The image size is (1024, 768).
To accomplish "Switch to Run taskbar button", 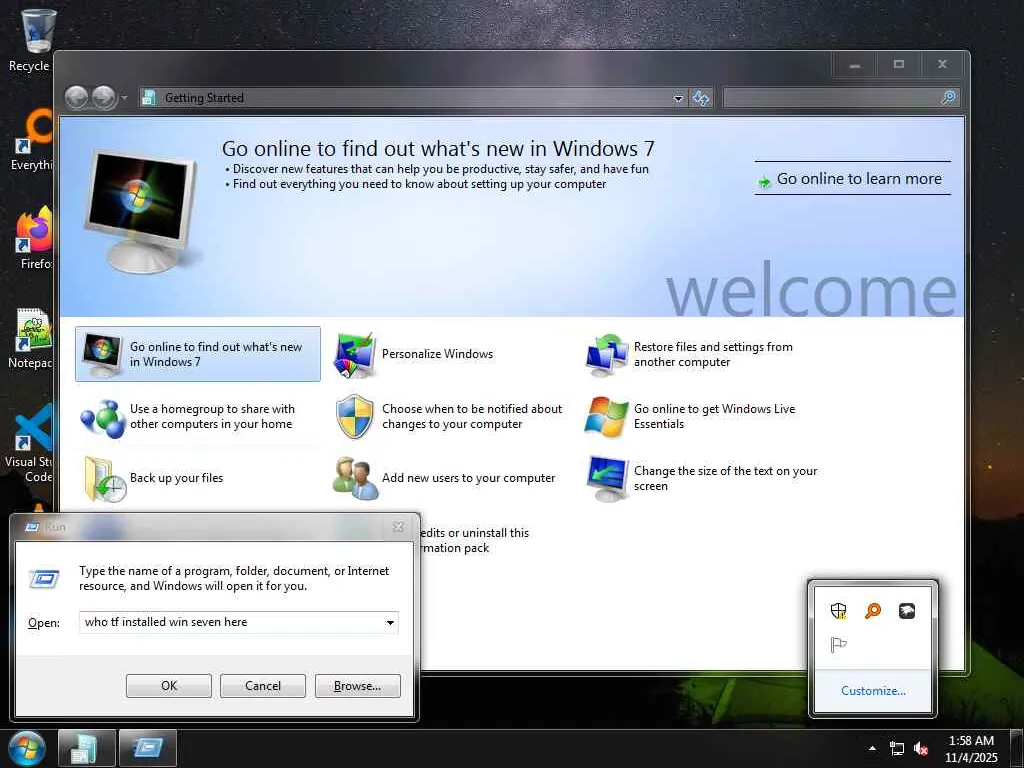I will [x=148, y=748].
